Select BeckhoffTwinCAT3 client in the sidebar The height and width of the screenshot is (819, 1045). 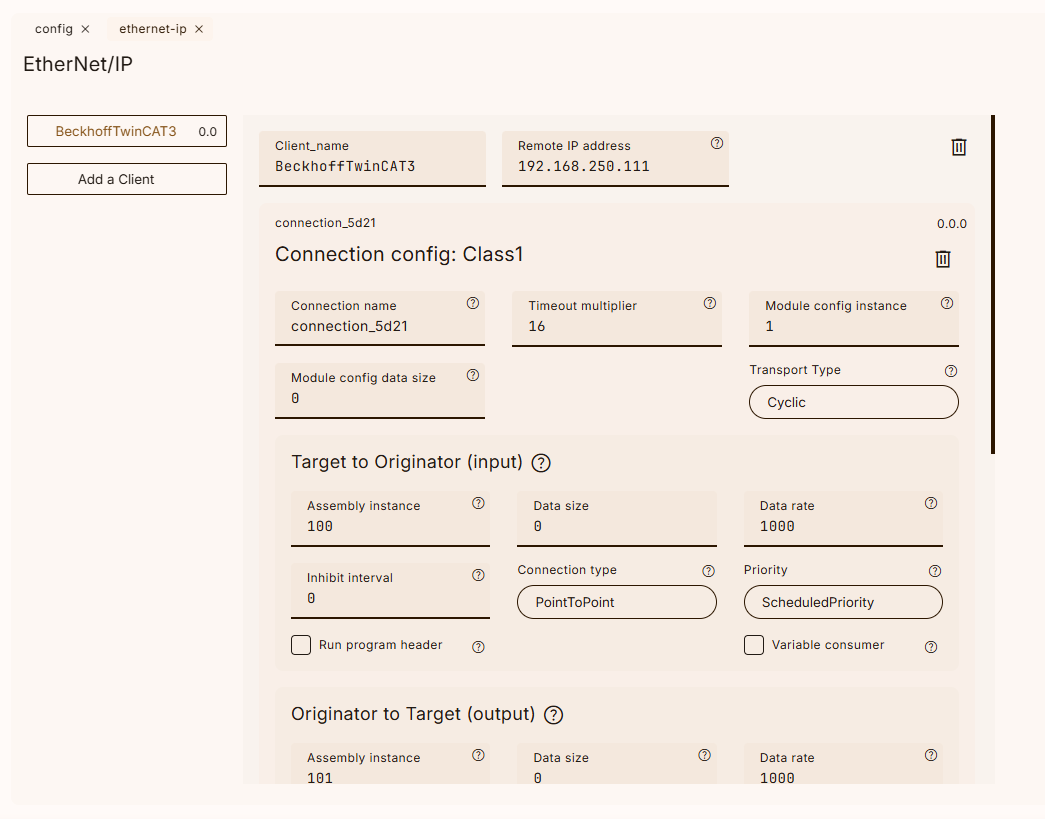coord(116,131)
